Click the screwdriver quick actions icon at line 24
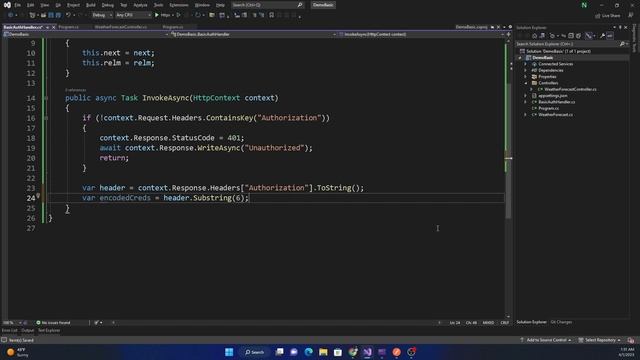640x360 pixels. point(38,196)
